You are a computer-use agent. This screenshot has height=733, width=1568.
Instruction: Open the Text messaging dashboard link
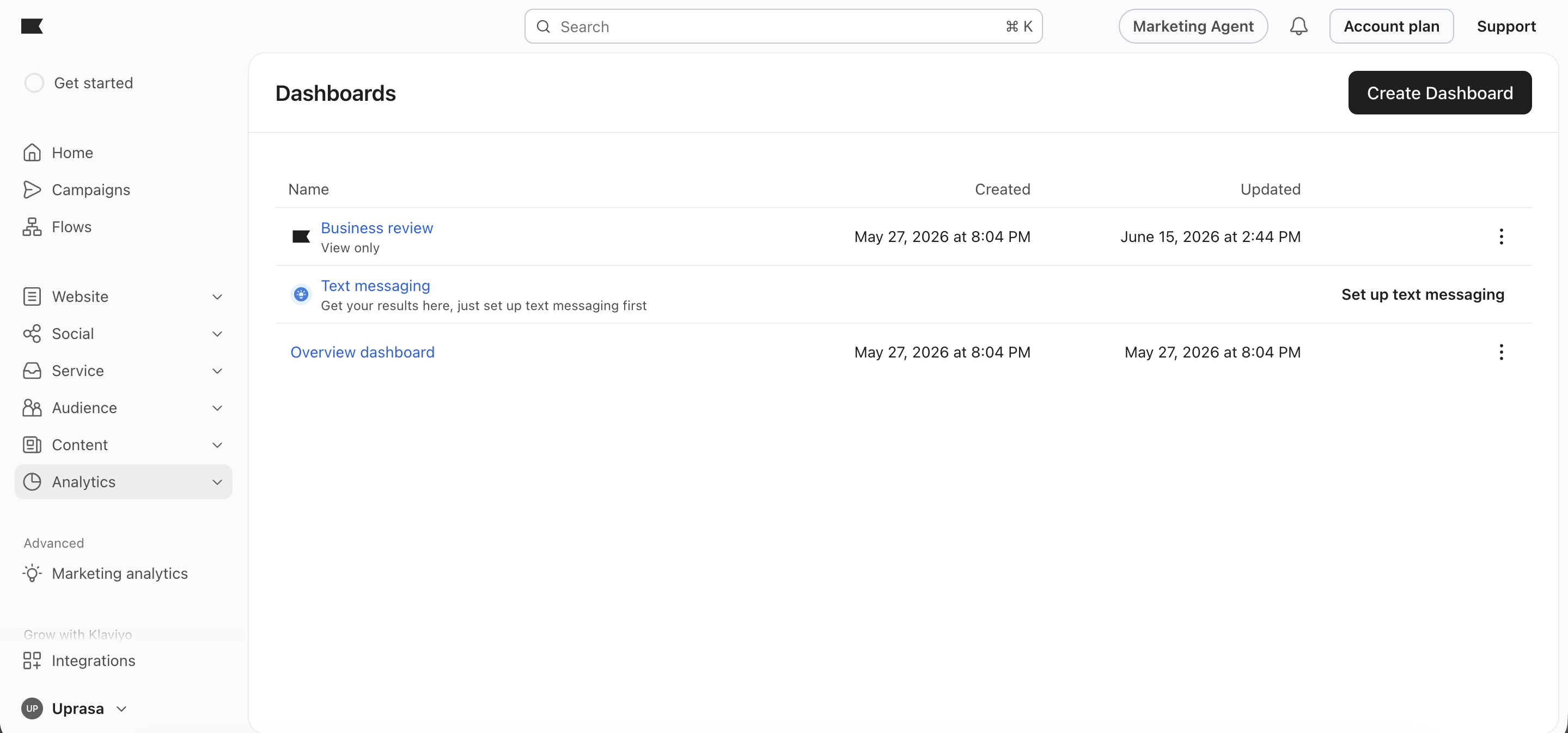[375, 286]
